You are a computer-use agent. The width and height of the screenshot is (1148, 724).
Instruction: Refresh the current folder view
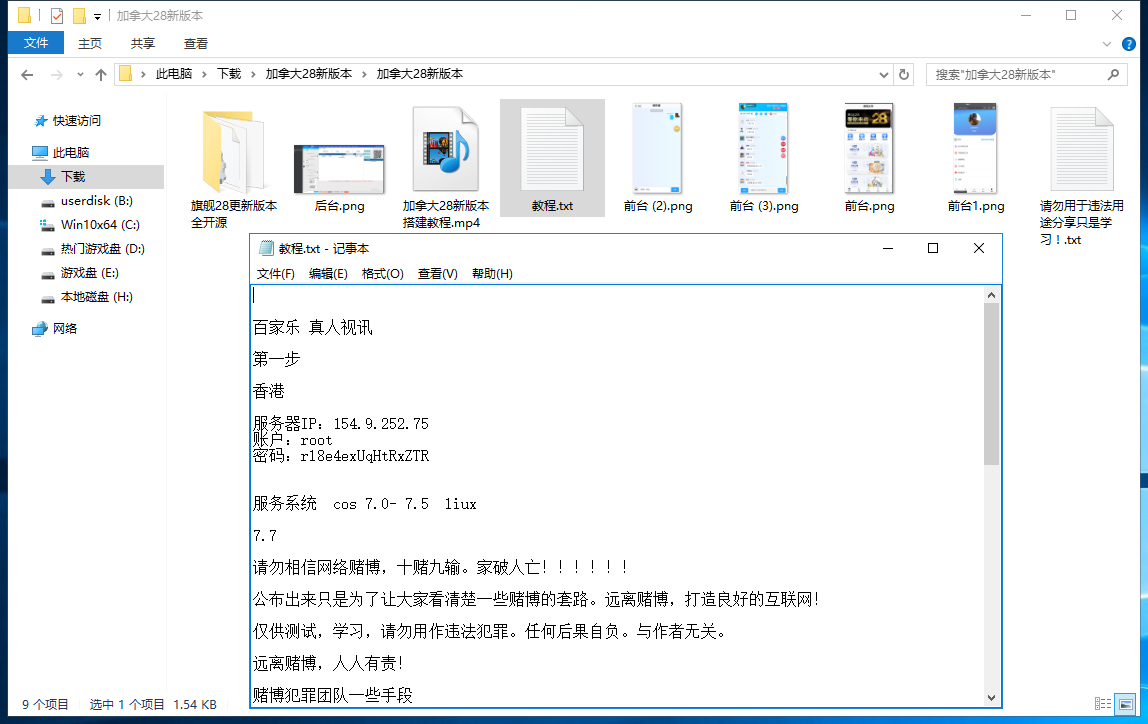coord(904,74)
